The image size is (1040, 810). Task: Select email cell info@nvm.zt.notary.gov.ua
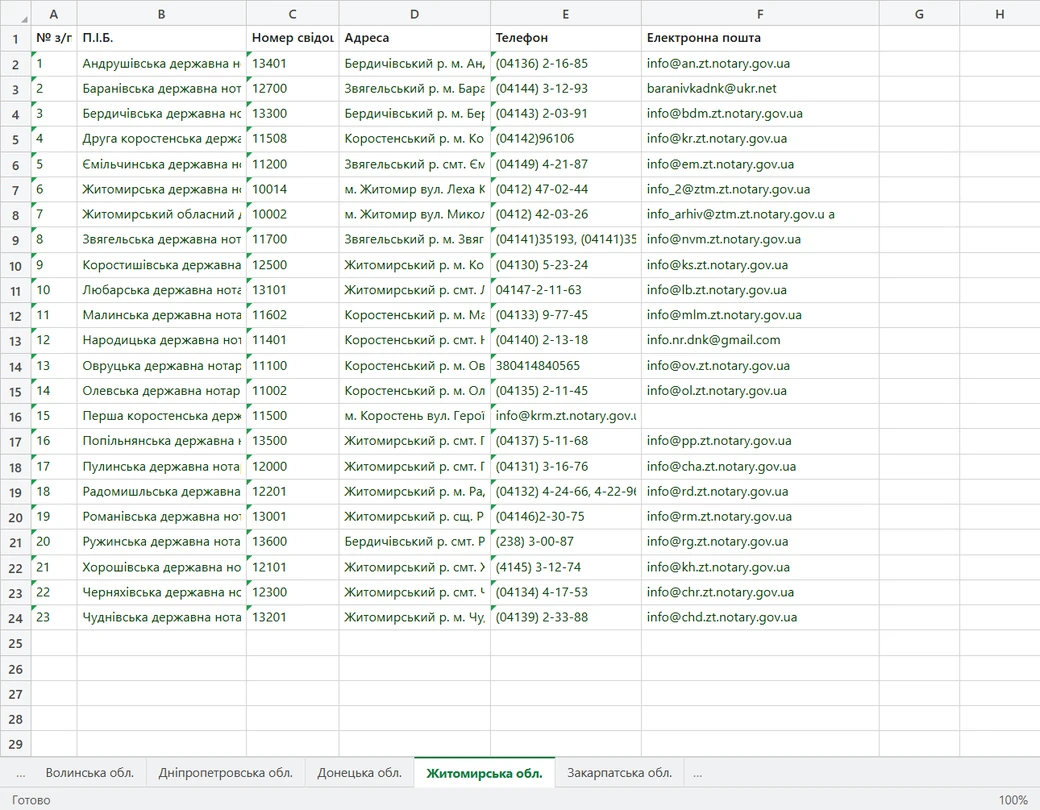coord(760,239)
